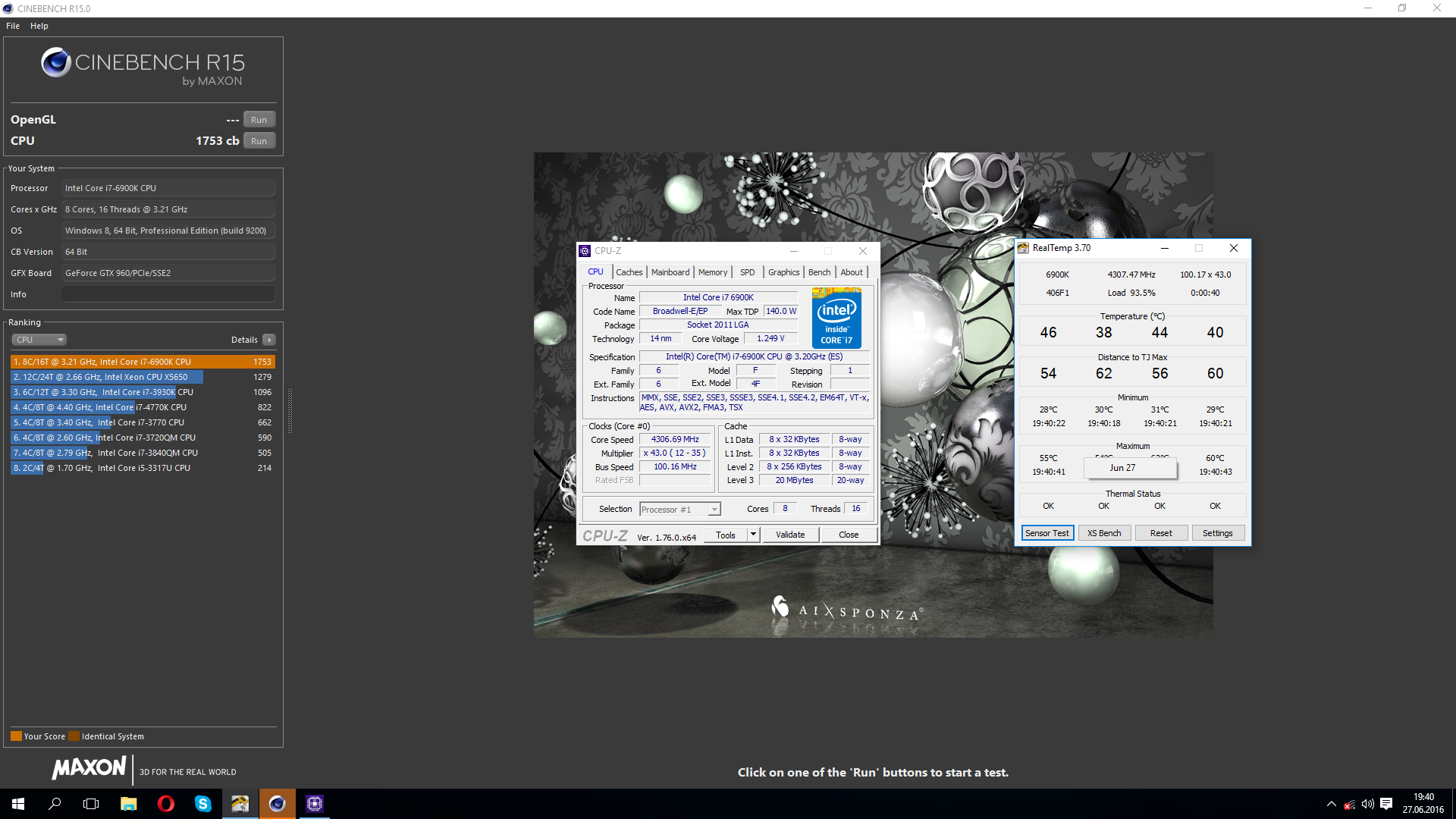The height and width of the screenshot is (819, 1456).
Task: Switch to Cinebench taskbar icon
Action: click(x=277, y=804)
